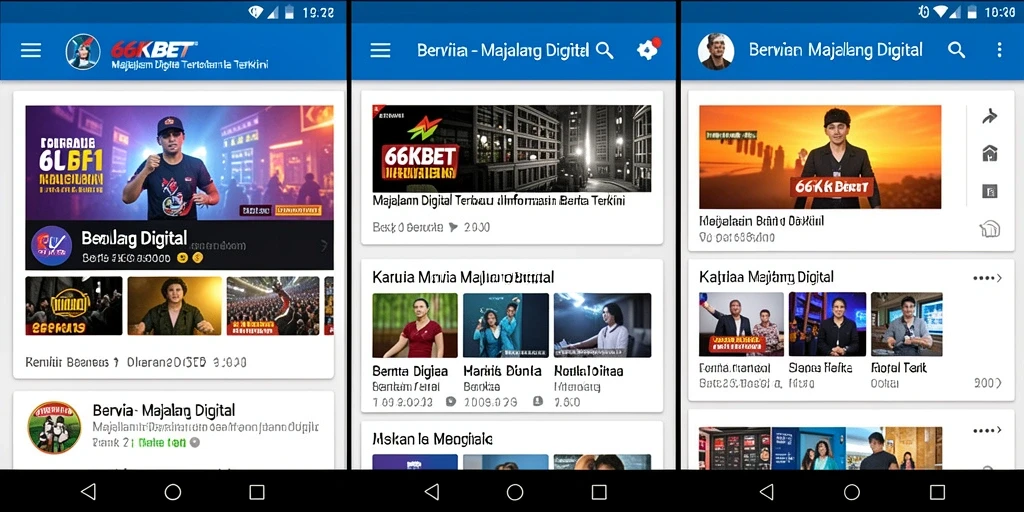The width and height of the screenshot is (1024, 512).
Task: Open the hamburger menu on the left phone
Action: tap(31, 51)
